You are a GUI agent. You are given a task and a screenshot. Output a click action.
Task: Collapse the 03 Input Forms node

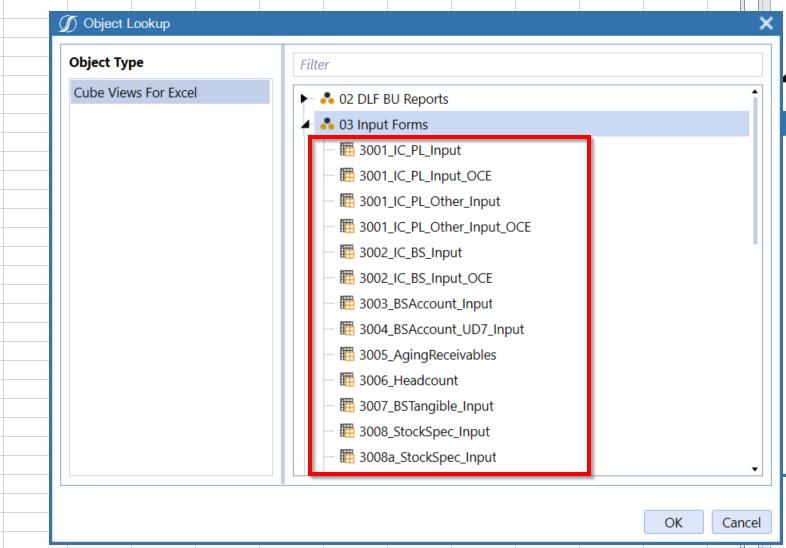[x=304, y=125]
